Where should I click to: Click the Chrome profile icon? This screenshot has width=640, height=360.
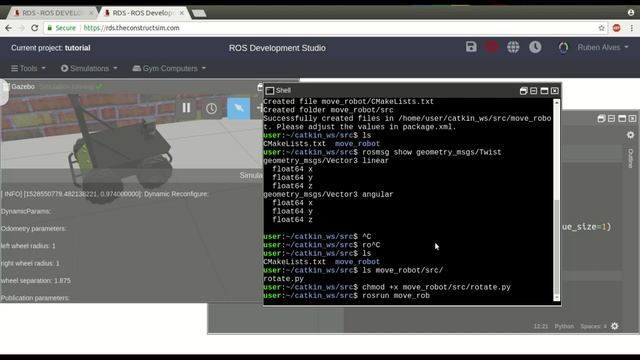[x=631, y=13]
